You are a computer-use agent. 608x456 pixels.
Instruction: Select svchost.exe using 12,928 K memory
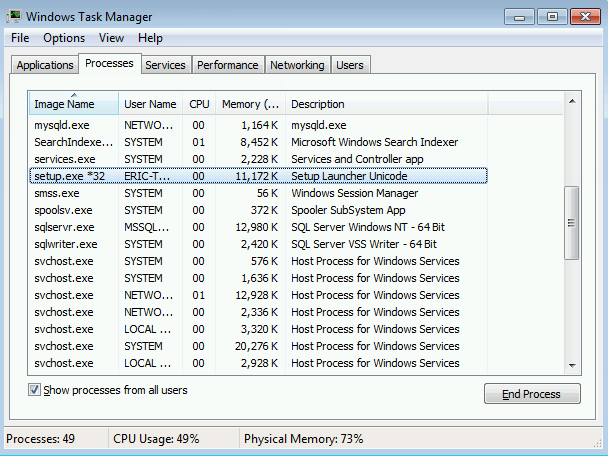258,295
